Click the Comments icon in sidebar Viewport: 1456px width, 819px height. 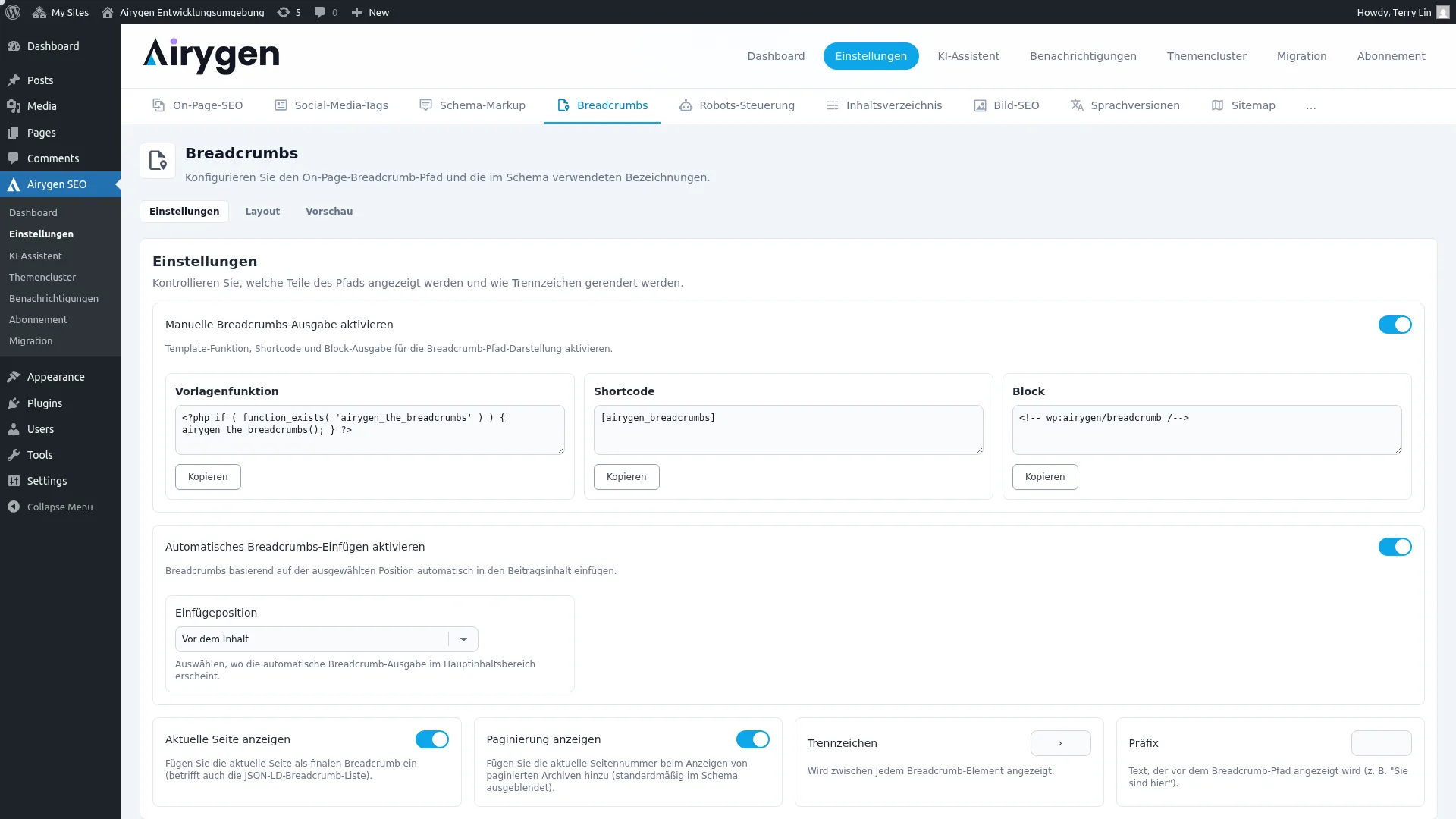(x=14, y=158)
